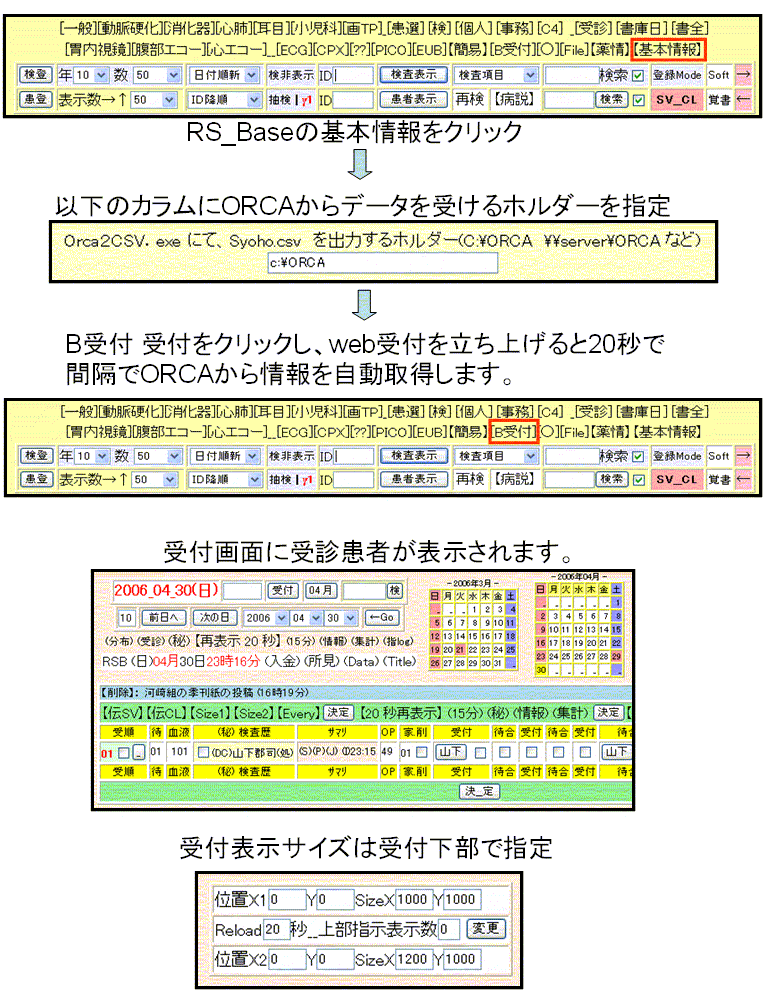
Task: Tick checkbox right after the first 山下 button
Action: 481,752
